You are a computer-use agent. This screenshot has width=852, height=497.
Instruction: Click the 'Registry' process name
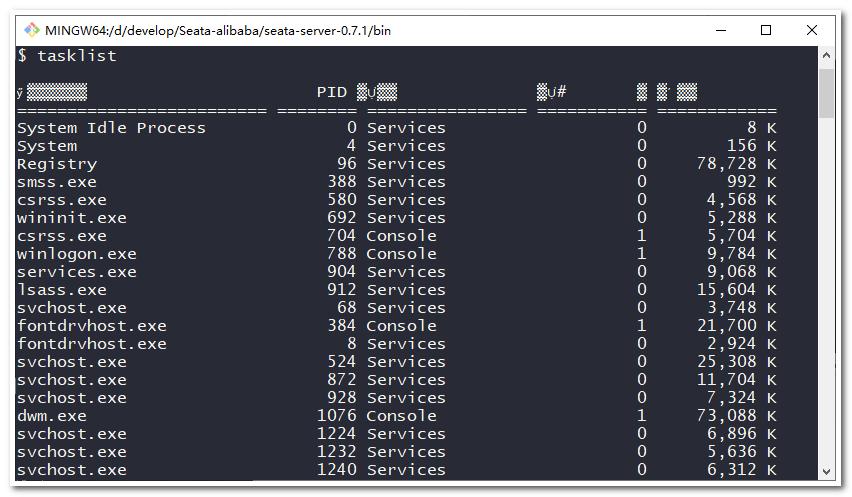(57, 164)
